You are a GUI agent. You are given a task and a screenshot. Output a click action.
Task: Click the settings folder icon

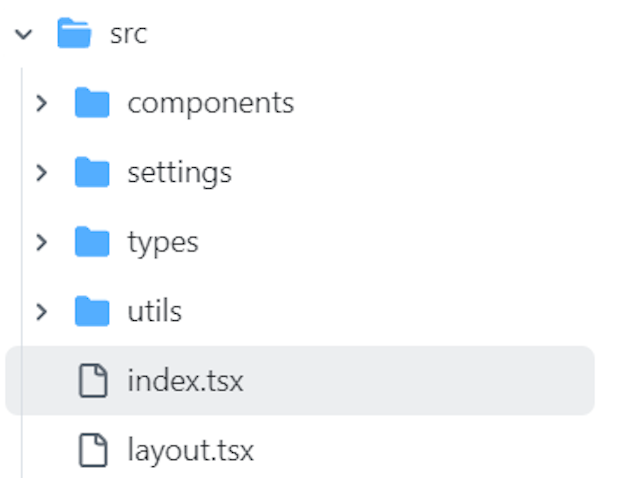pyautogui.click(x=92, y=172)
